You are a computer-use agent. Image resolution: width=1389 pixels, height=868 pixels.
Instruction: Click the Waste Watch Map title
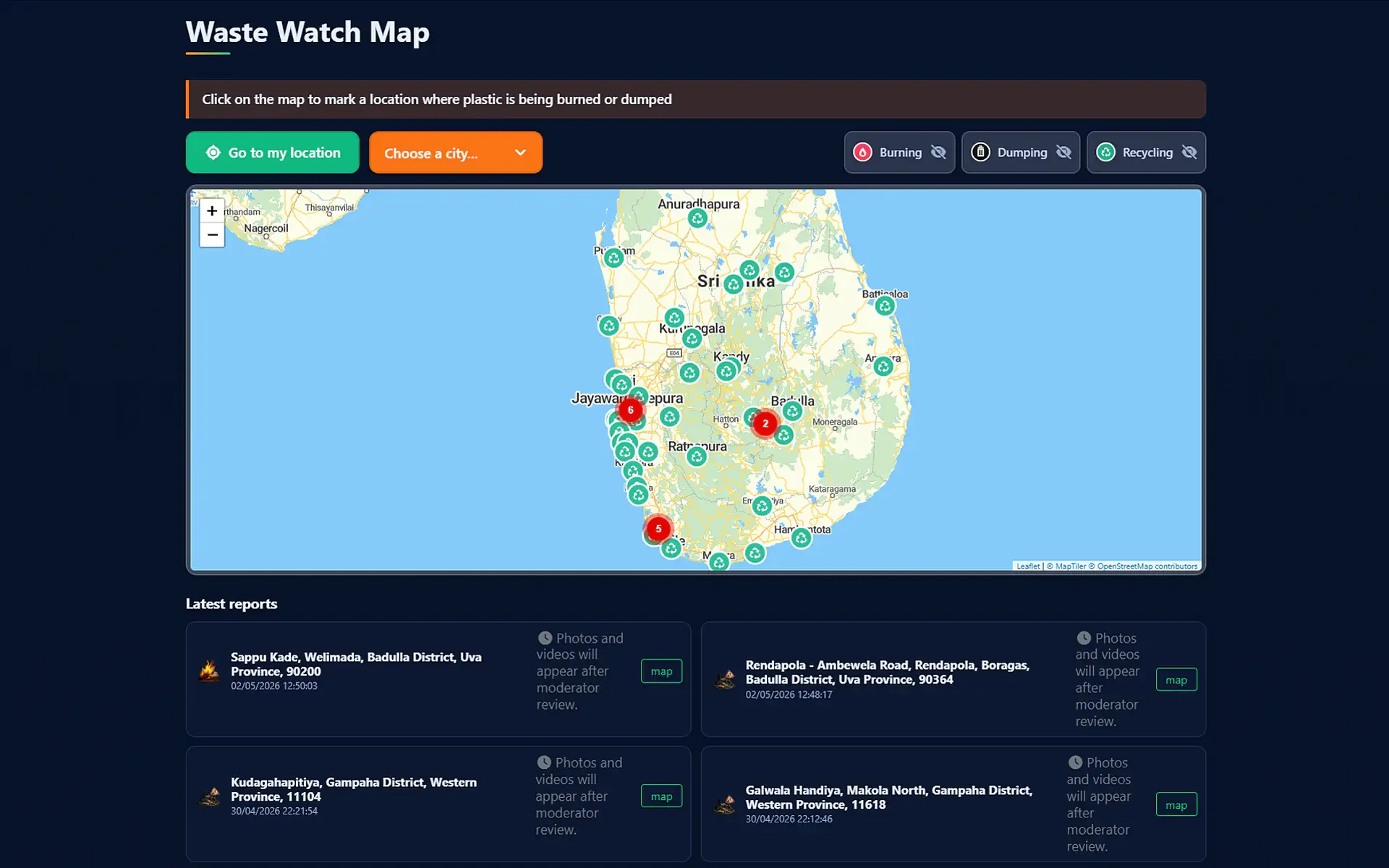[x=307, y=33]
